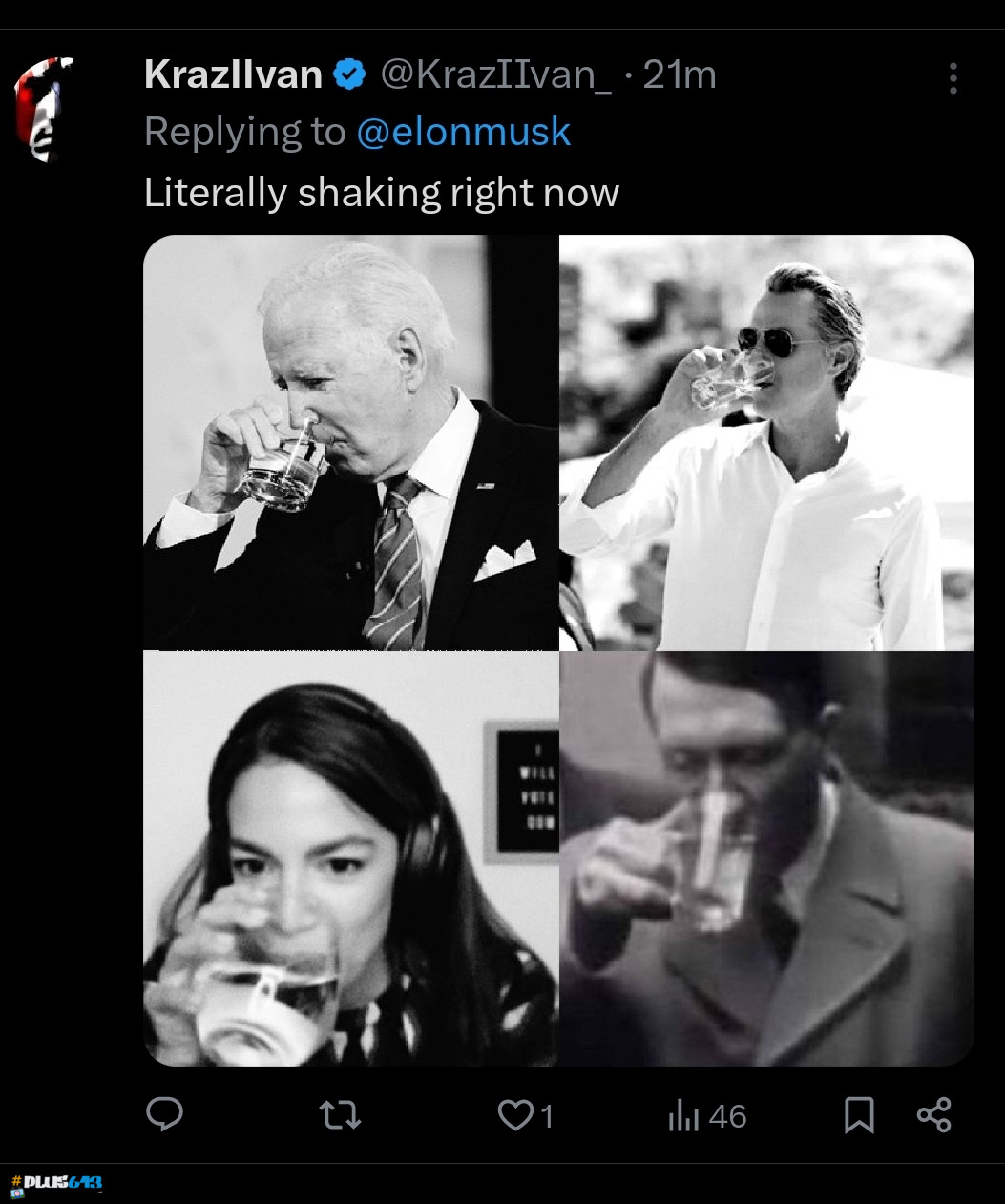1005x1204 pixels.
Task: Open the bottom-right grainy photo
Action: pos(766,858)
